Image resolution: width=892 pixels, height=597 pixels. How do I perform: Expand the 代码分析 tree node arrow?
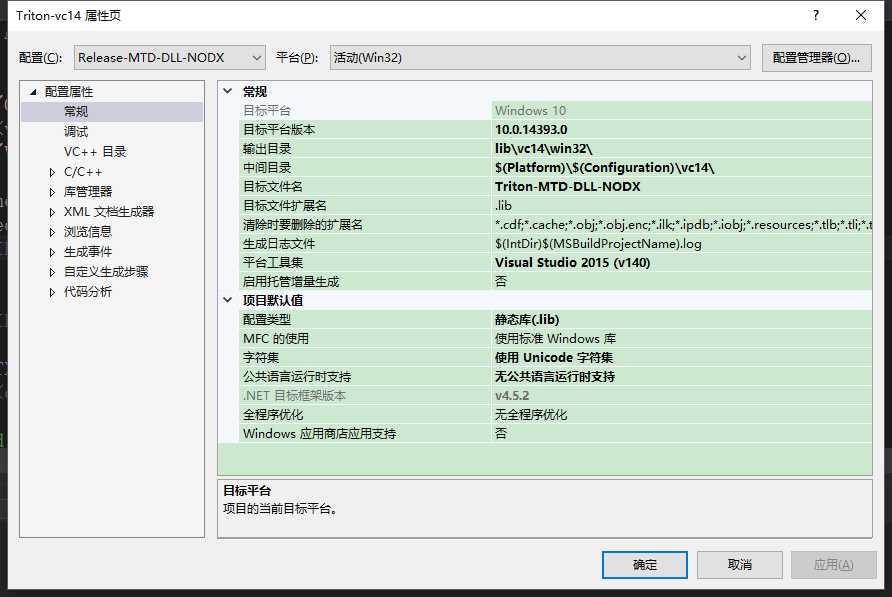52,292
